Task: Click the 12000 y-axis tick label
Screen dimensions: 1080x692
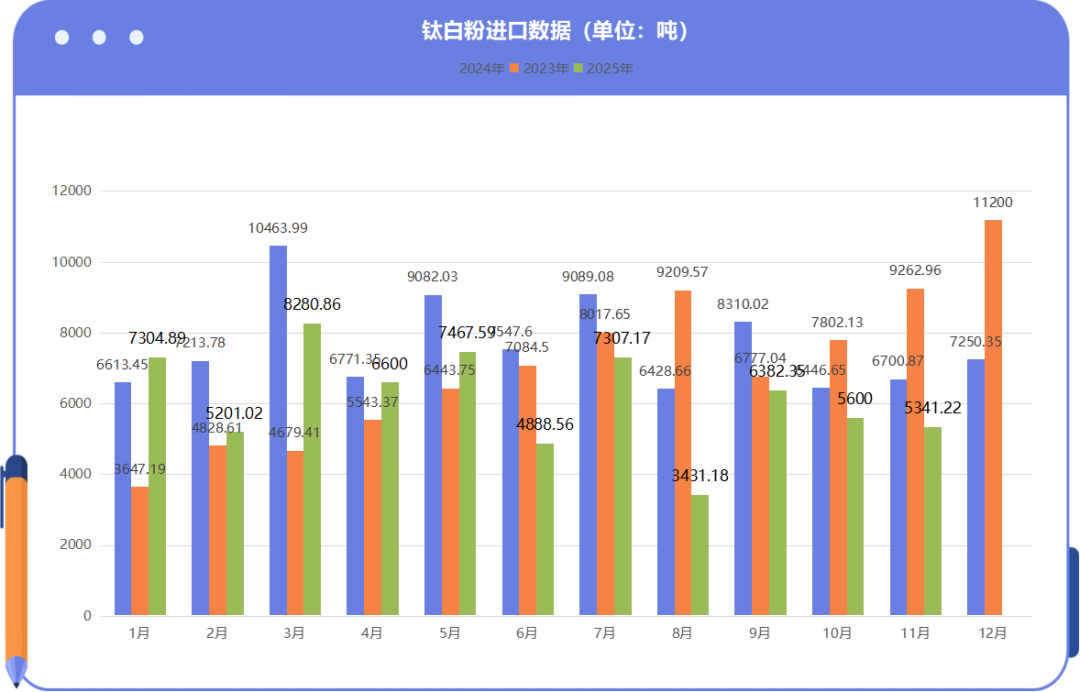Action: [x=73, y=191]
